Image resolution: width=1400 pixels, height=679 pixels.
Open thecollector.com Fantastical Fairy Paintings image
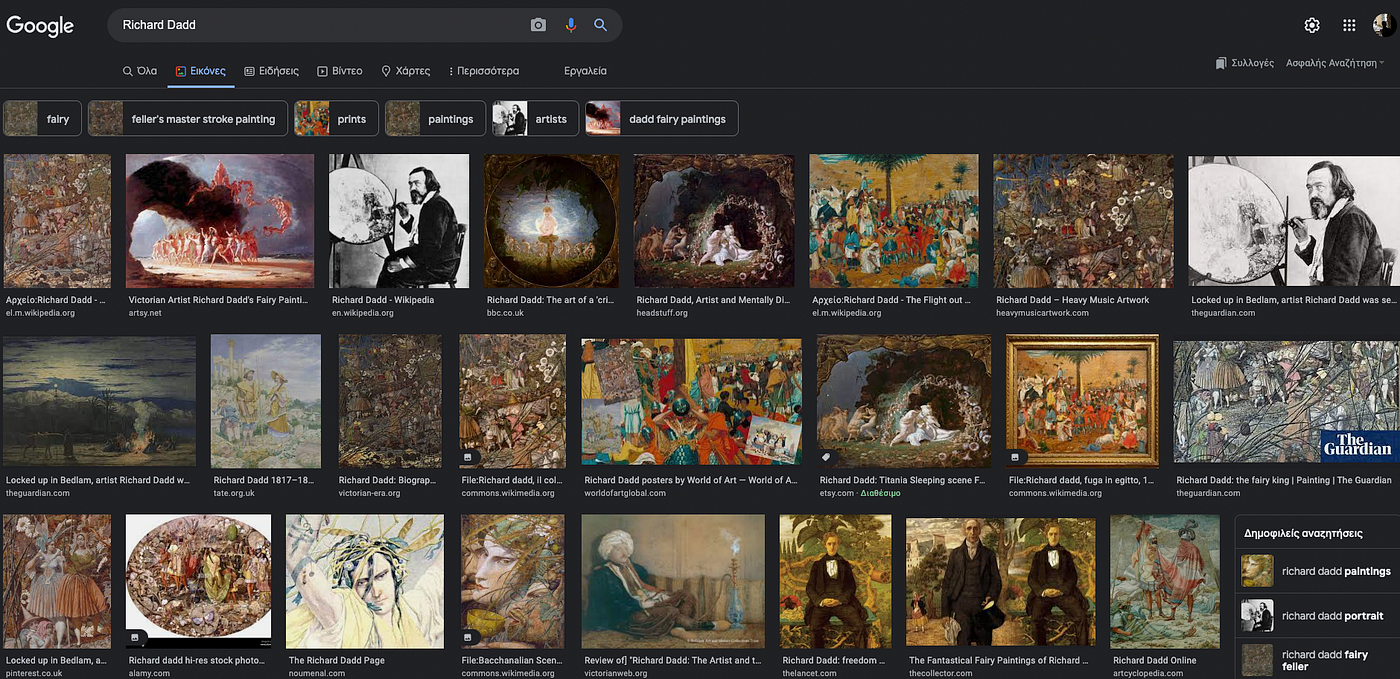click(x=1000, y=581)
